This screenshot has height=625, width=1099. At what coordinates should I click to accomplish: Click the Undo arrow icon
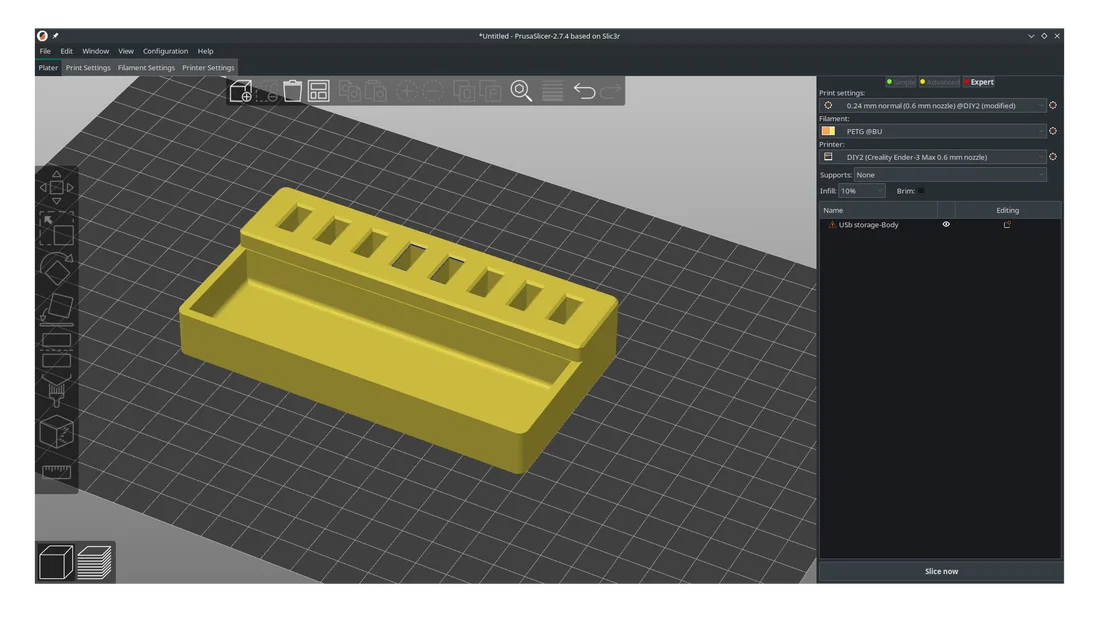click(x=584, y=91)
